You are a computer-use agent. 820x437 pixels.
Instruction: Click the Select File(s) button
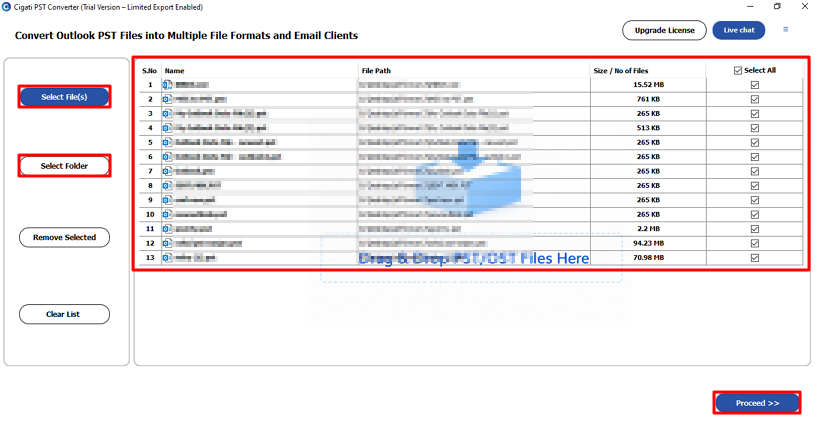(x=64, y=97)
